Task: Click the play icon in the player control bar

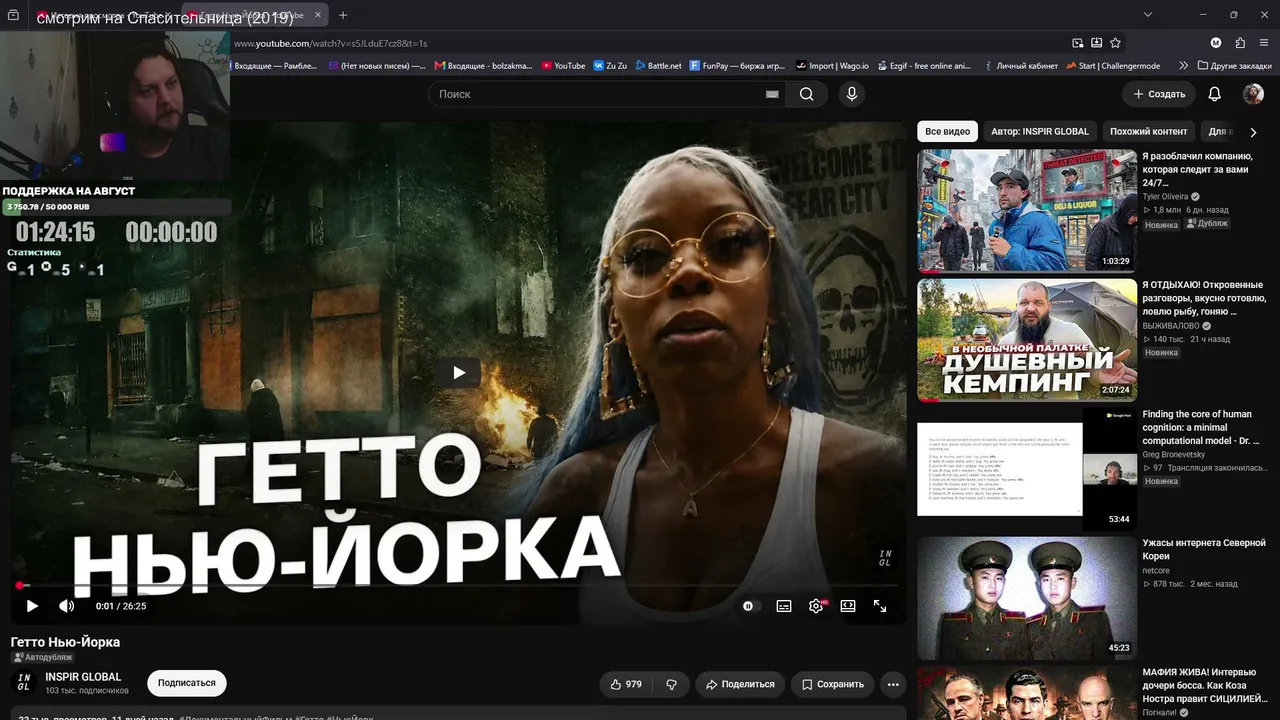Action: (x=32, y=606)
